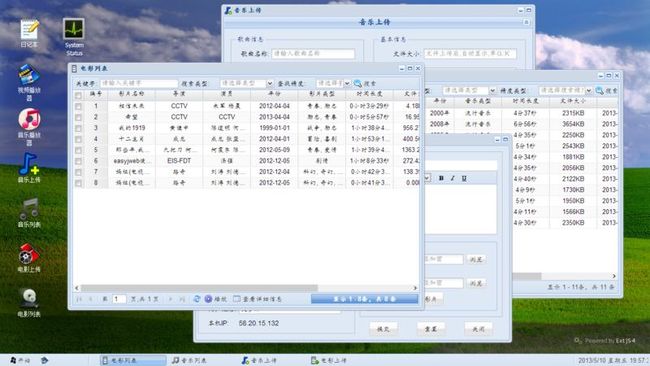Open the 电影上传 movie upload desktop icon

[29, 257]
